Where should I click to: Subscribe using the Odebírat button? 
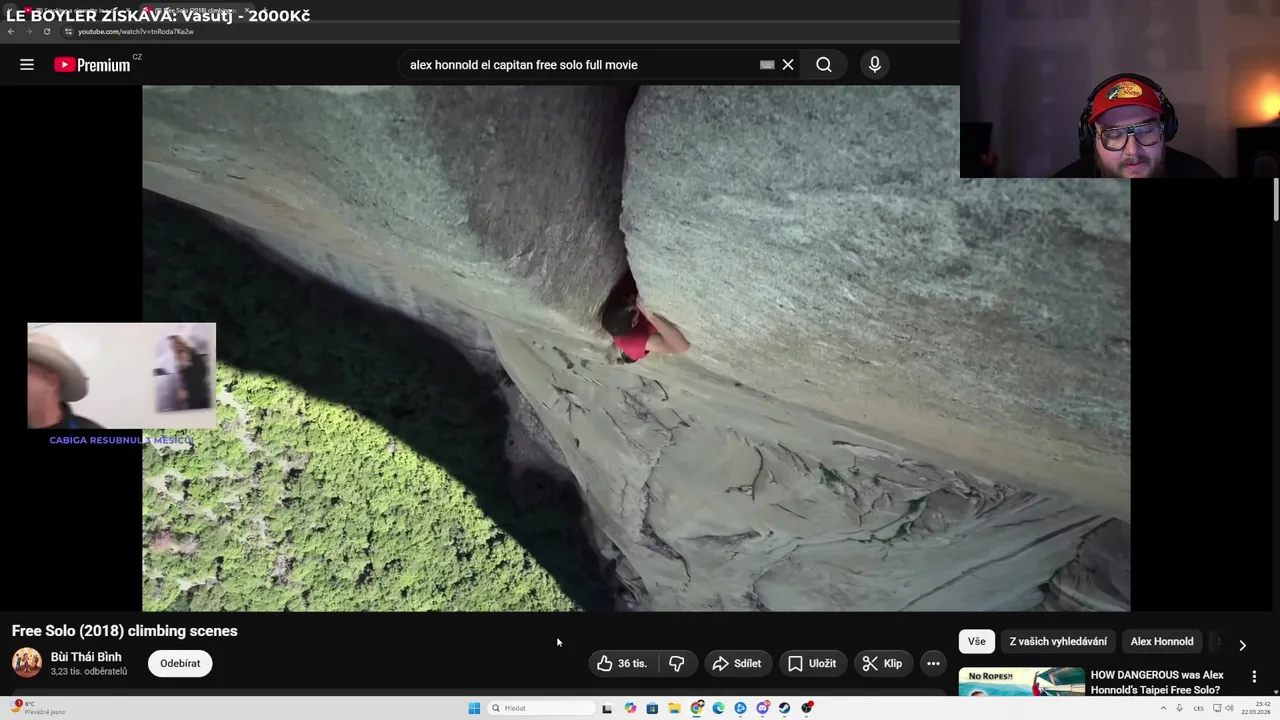pos(180,663)
